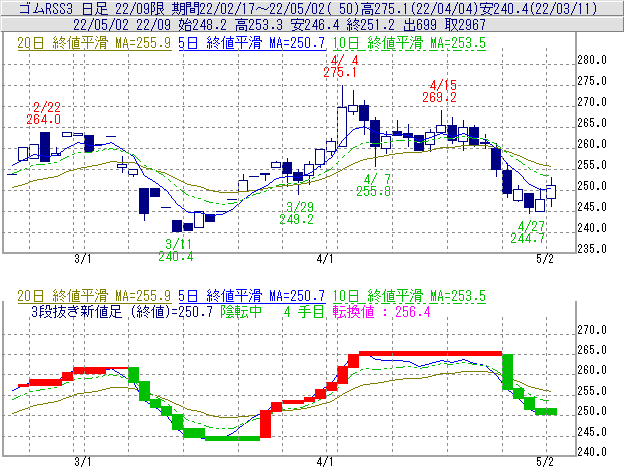Click the 3/11 240.4 low label

(176, 250)
